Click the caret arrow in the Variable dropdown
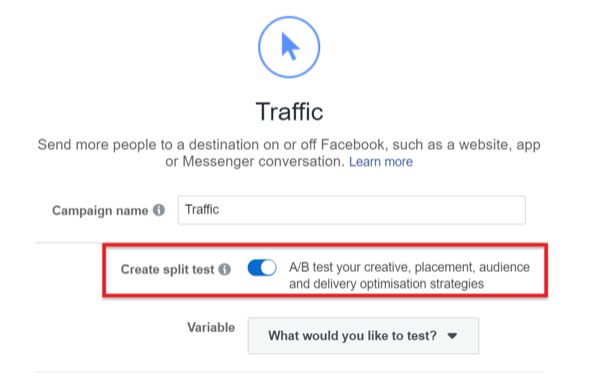Viewport: 600px width, 380px height. pyautogui.click(x=452, y=336)
